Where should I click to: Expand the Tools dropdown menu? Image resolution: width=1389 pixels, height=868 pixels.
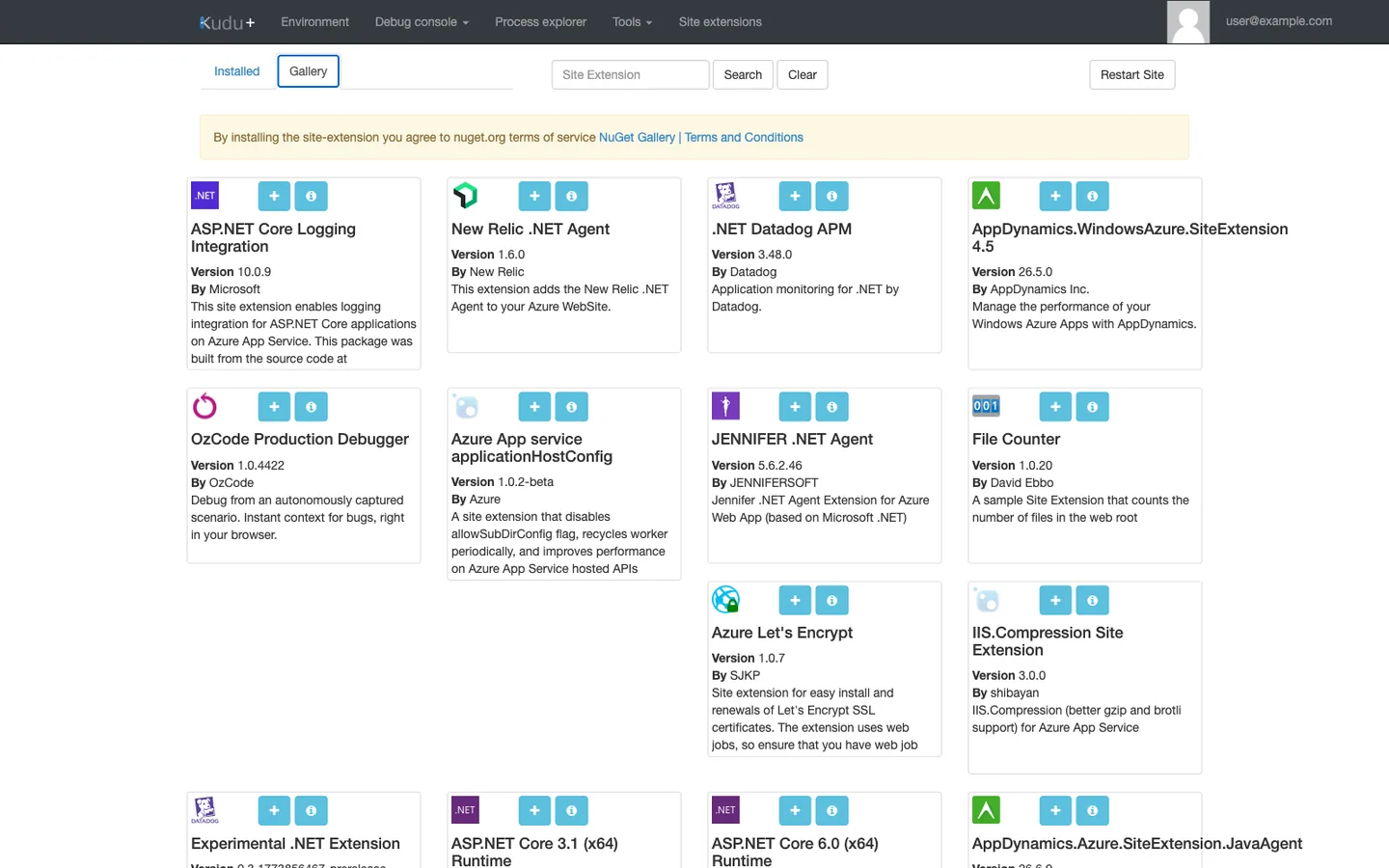[x=632, y=21]
